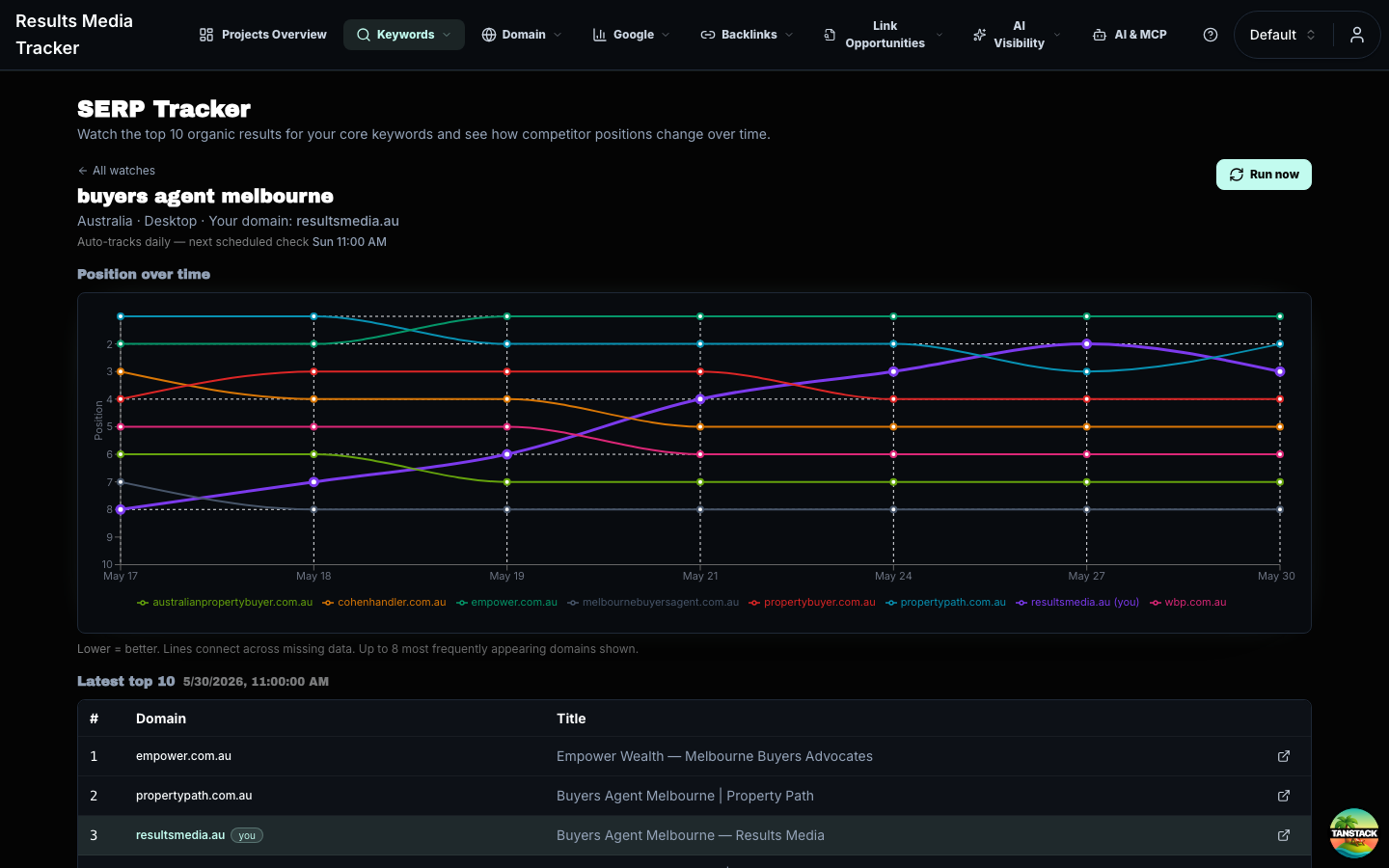This screenshot has height=868, width=1389.
Task: Go back to All watches
Action: [116, 171]
